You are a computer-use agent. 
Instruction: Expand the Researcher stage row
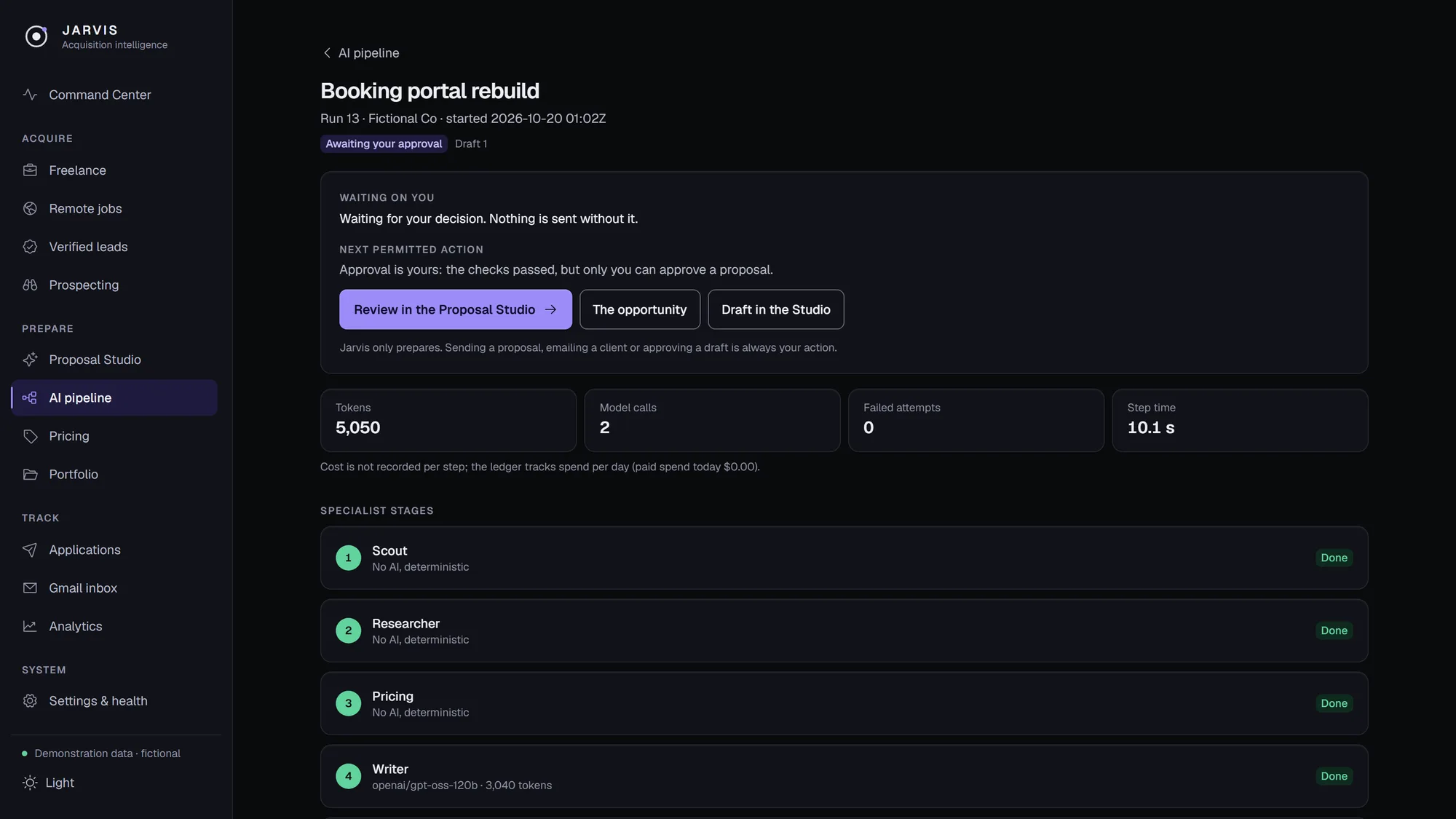pyautogui.click(x=844, y=630)
